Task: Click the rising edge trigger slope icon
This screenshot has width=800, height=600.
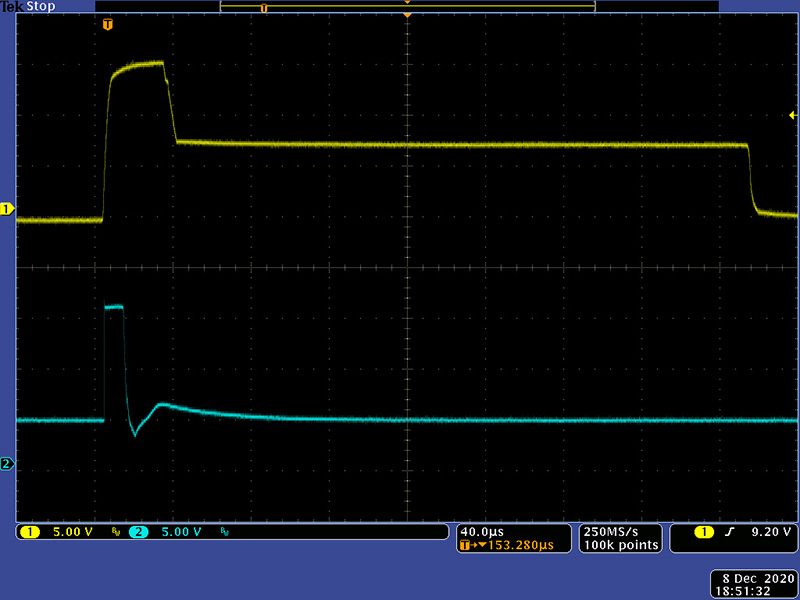Action: [728, 532]
